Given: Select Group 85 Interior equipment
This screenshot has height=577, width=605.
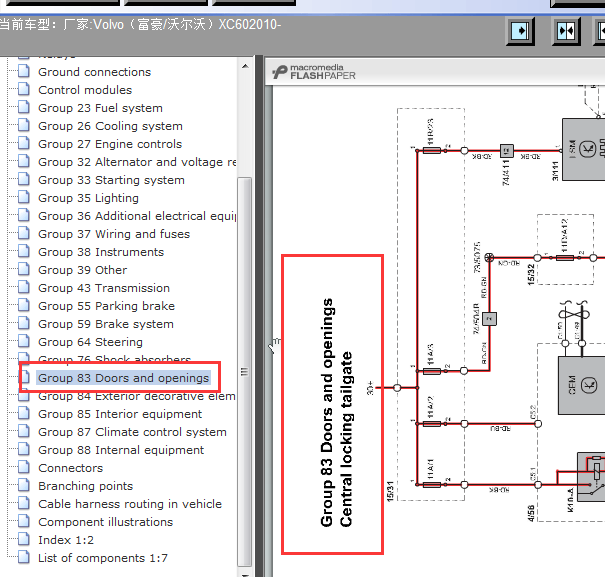Looking at the screenshot, I should [x=120, y=414].
